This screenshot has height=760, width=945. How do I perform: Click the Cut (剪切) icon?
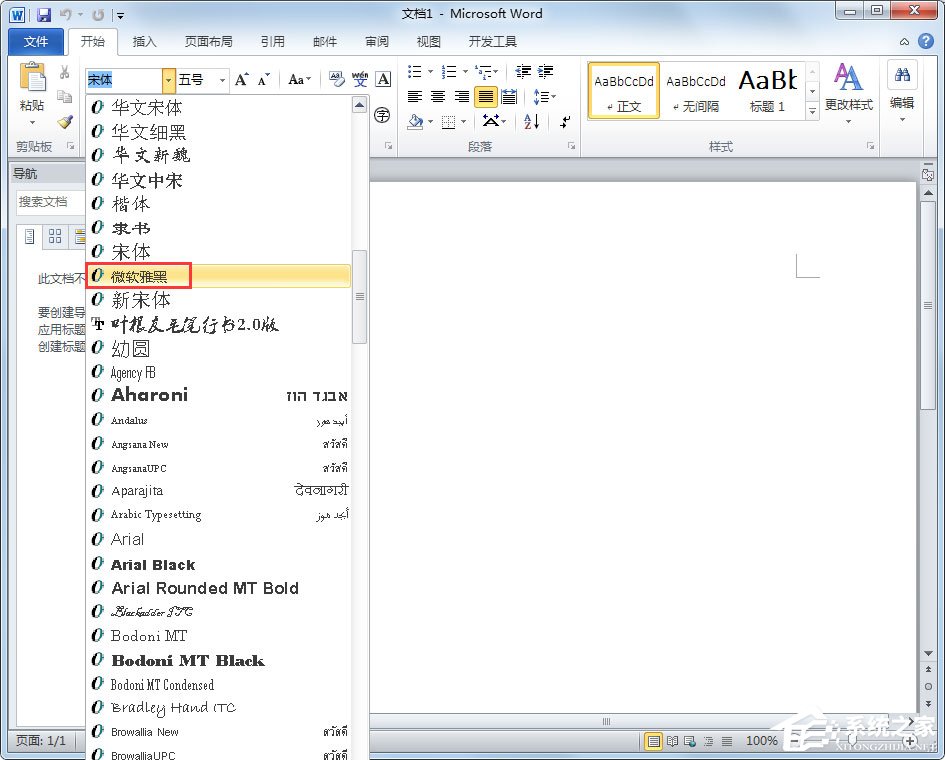(65, 73)
